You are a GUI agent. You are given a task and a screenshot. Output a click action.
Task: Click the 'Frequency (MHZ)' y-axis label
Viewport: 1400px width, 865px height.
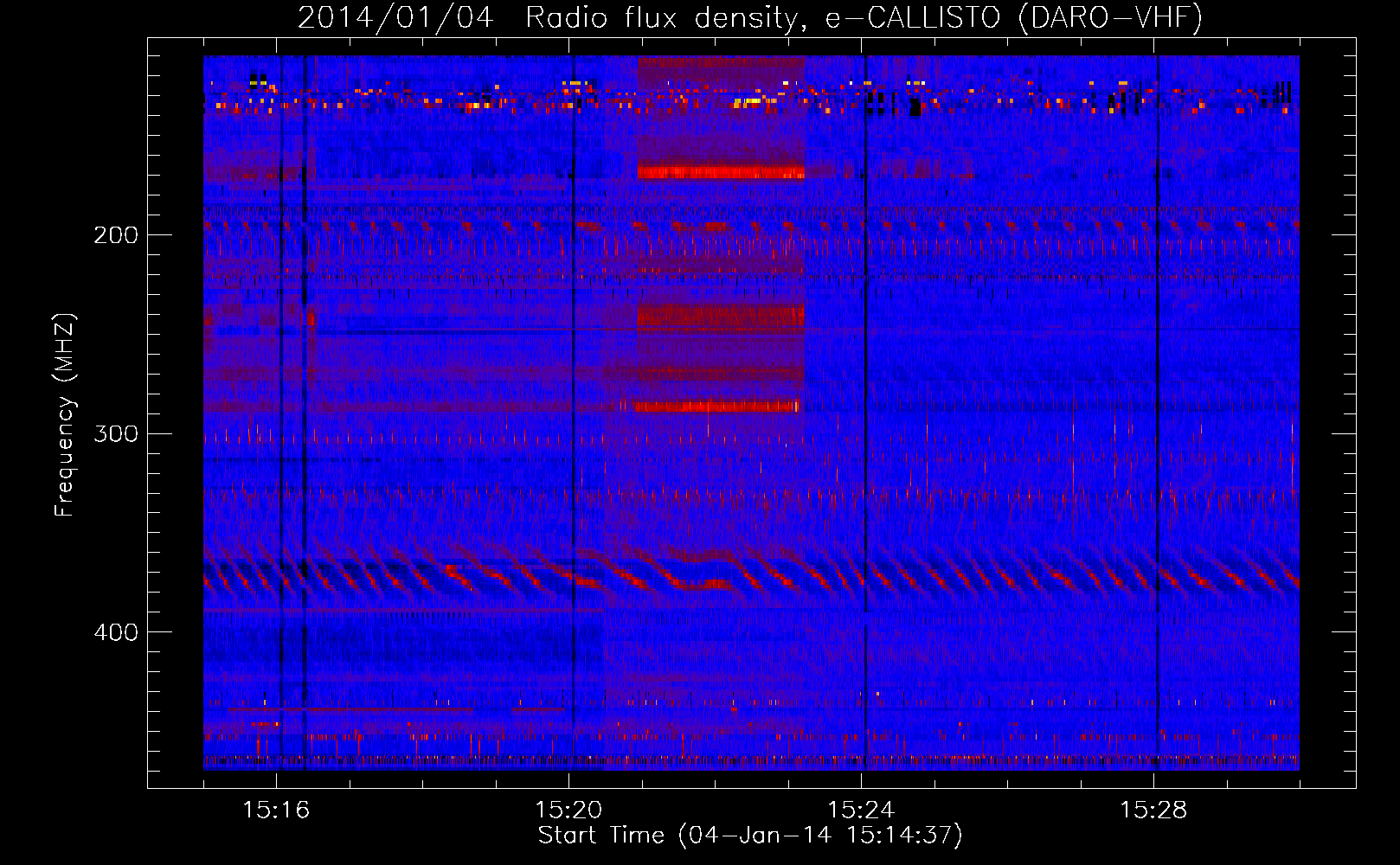point(65,414)
